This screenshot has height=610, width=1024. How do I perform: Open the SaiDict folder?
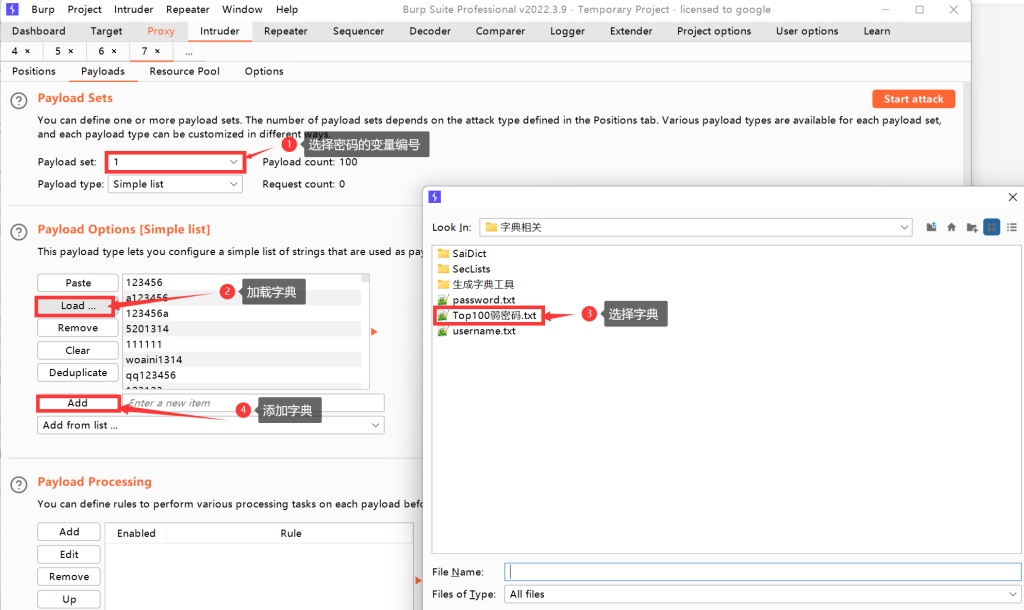[462, 253]
